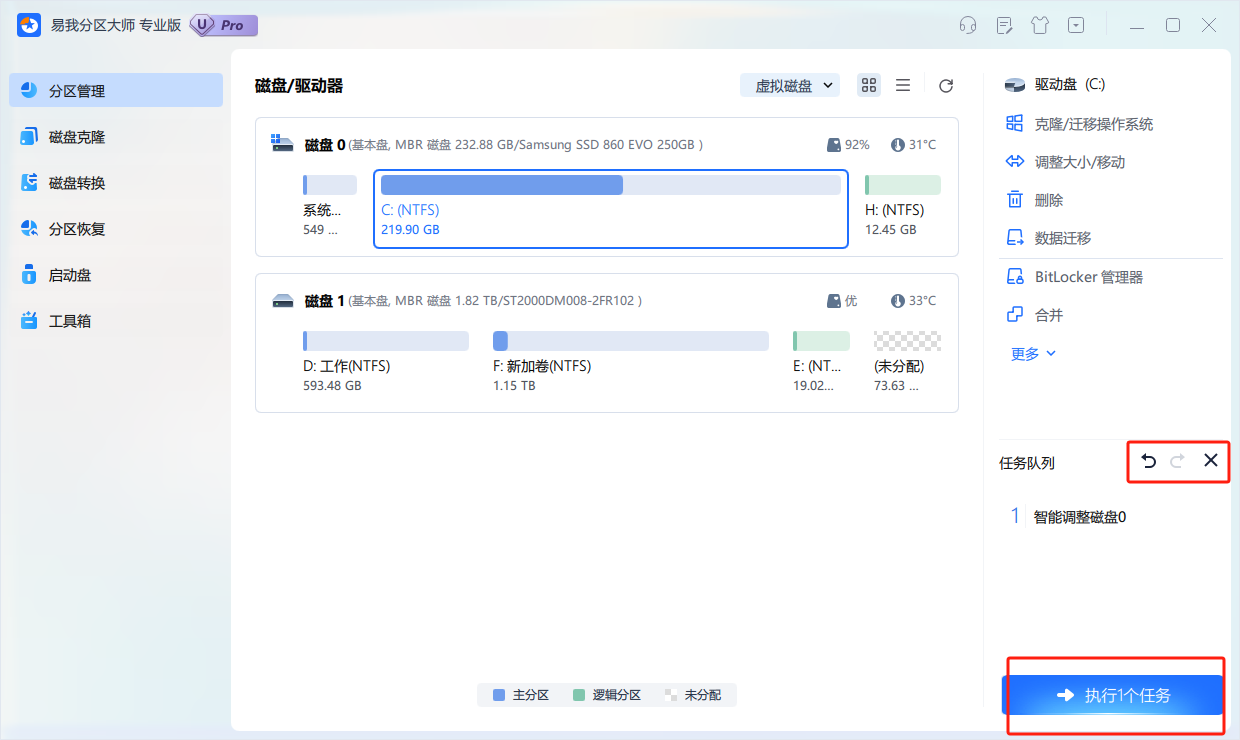The height and width of the screenshot is (740, 1240).
Task: Expand the 更多 options
Action: pyautogui.click(x=1034, y=353)
